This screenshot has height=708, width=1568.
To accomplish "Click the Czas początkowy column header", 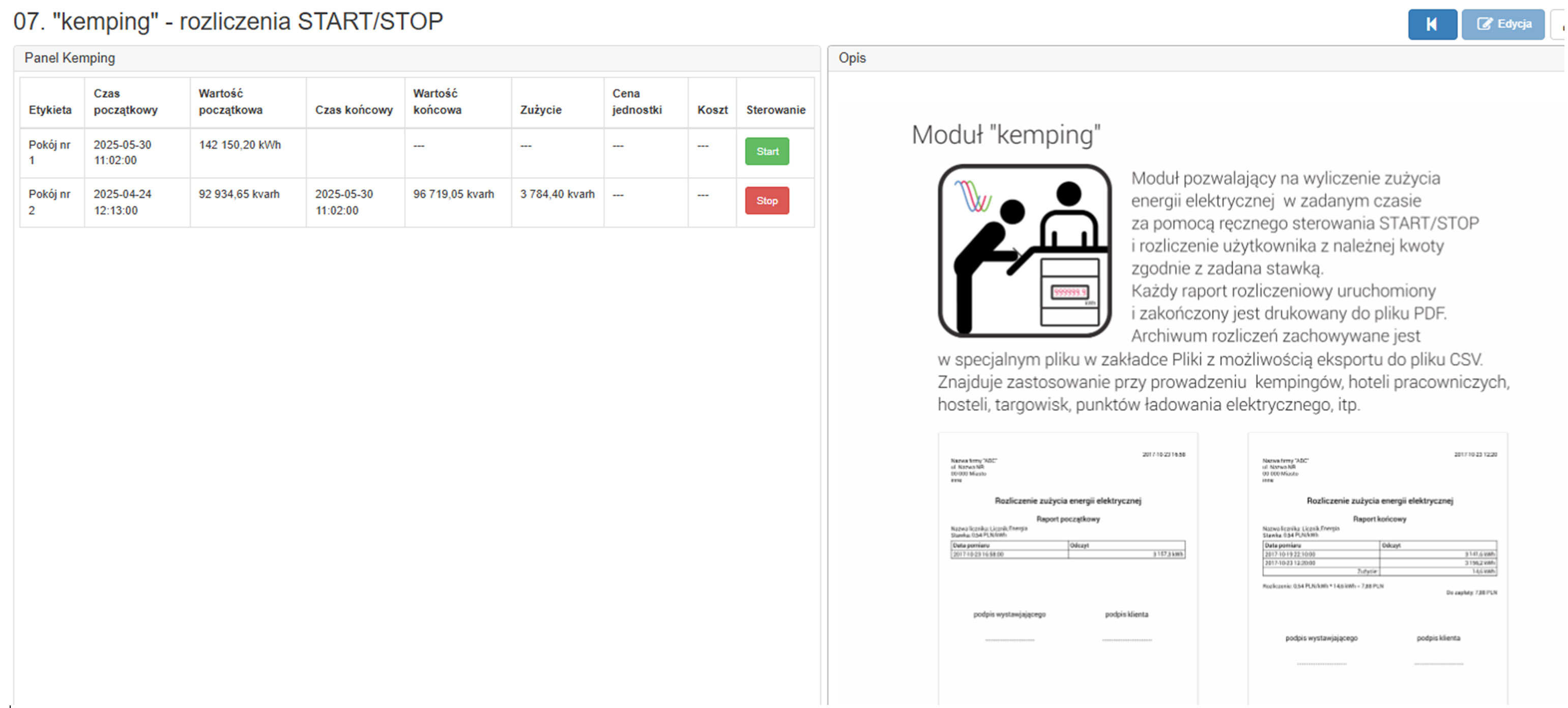I will 137,102.
